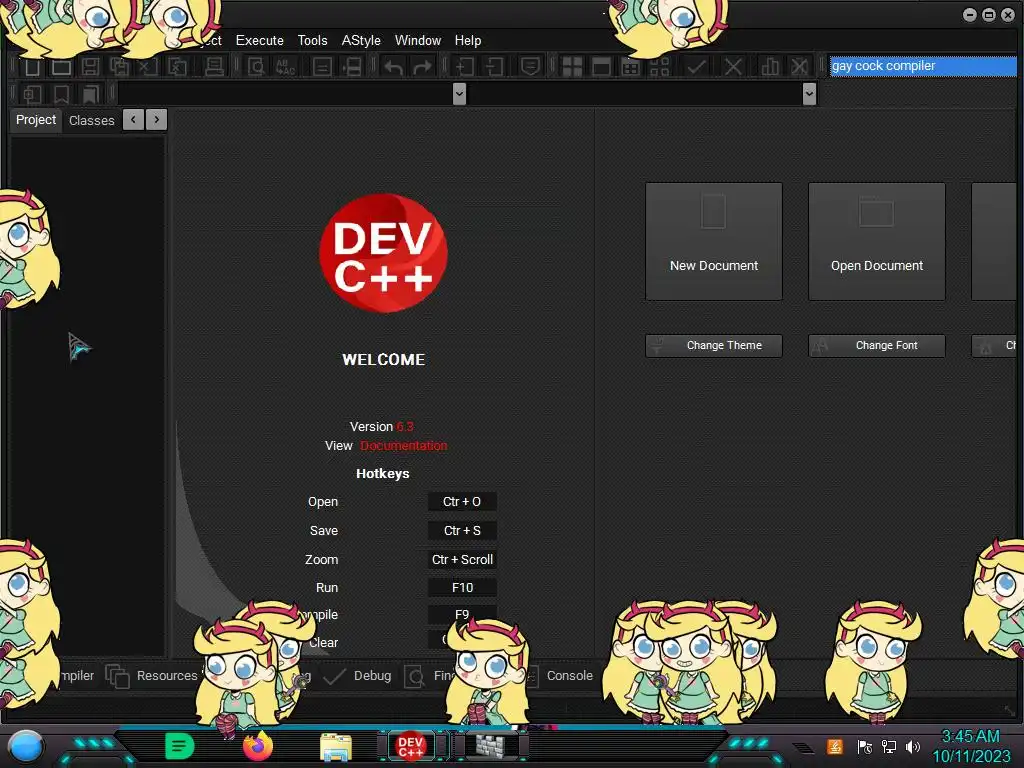Click the Close All toolbar icon
This screenshot has width=1024, height=768.
pyautogui.click(x=177, y=67)
